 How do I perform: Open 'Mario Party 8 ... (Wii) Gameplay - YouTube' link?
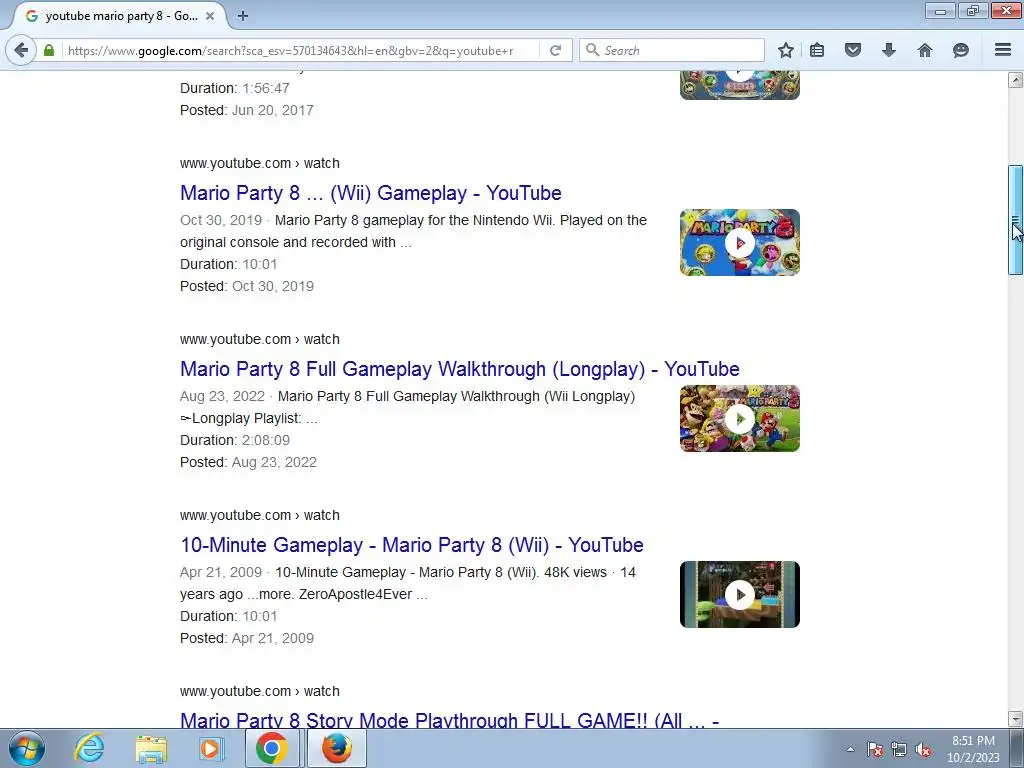(370, 193)
